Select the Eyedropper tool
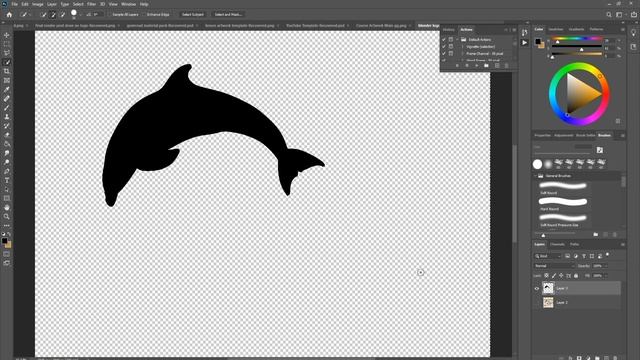This screenshot has width=640, height=360. click(x=7, y=89)
